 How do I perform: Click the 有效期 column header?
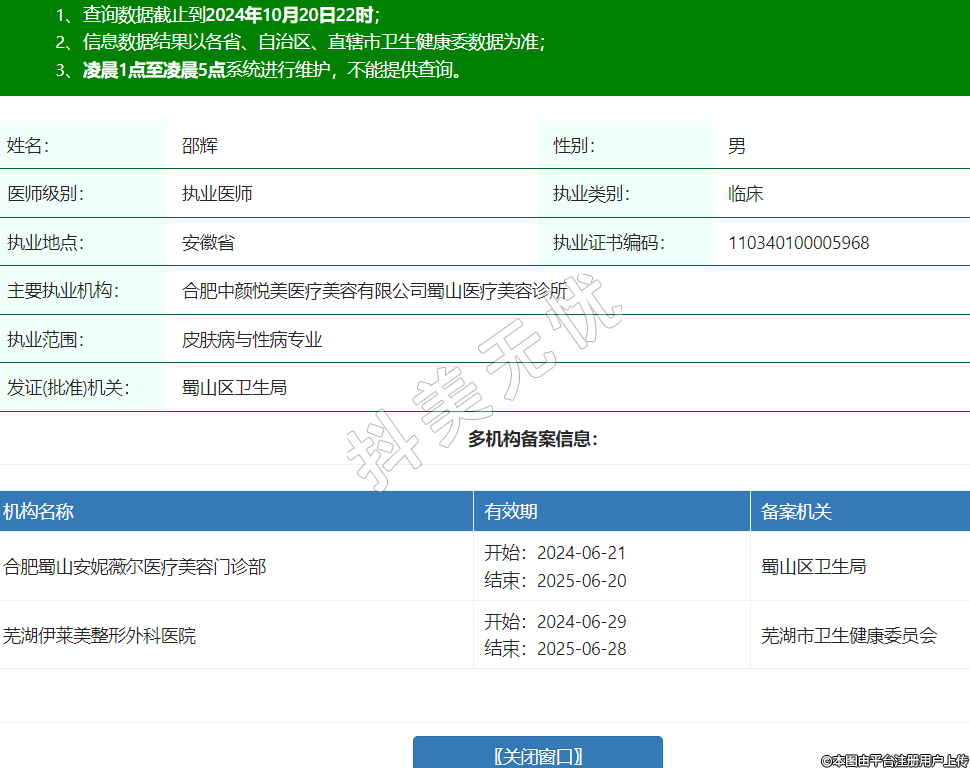tap(511, 512)
